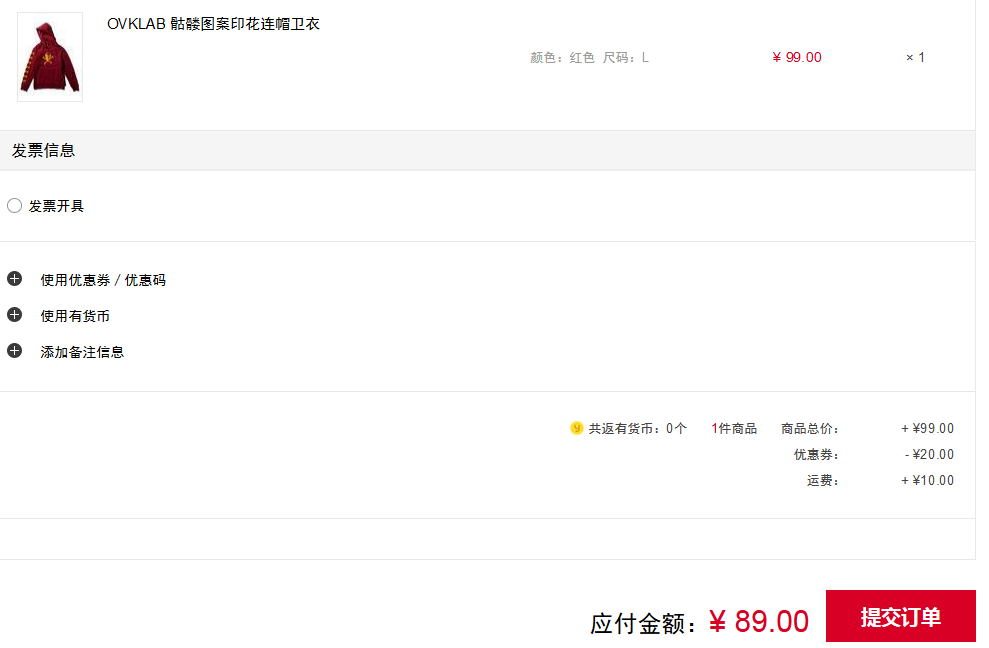Image resolution: width=989 pixels, height=648 pixels.
Task: Expand the 添加备注信息 section label
Action: click(82, 352)
